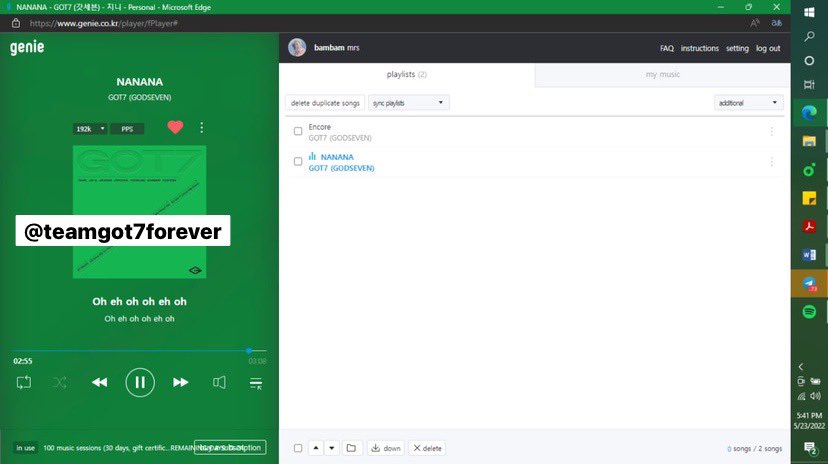This screenshot has width=828, height=464.
Task: Click the browser address bar URL
Action: click(x=104, y=23)
